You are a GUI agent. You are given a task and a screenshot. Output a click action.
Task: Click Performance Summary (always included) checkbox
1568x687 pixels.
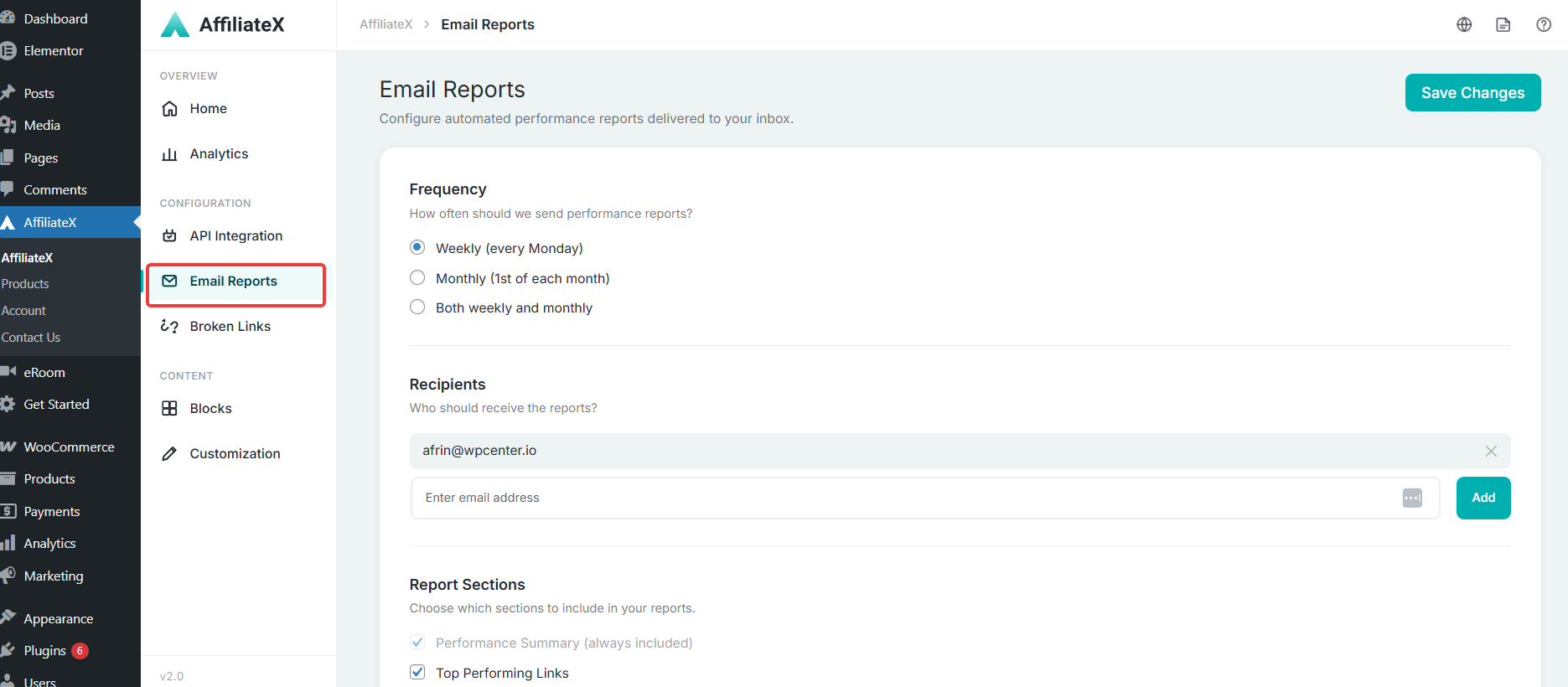pos(417,642)
